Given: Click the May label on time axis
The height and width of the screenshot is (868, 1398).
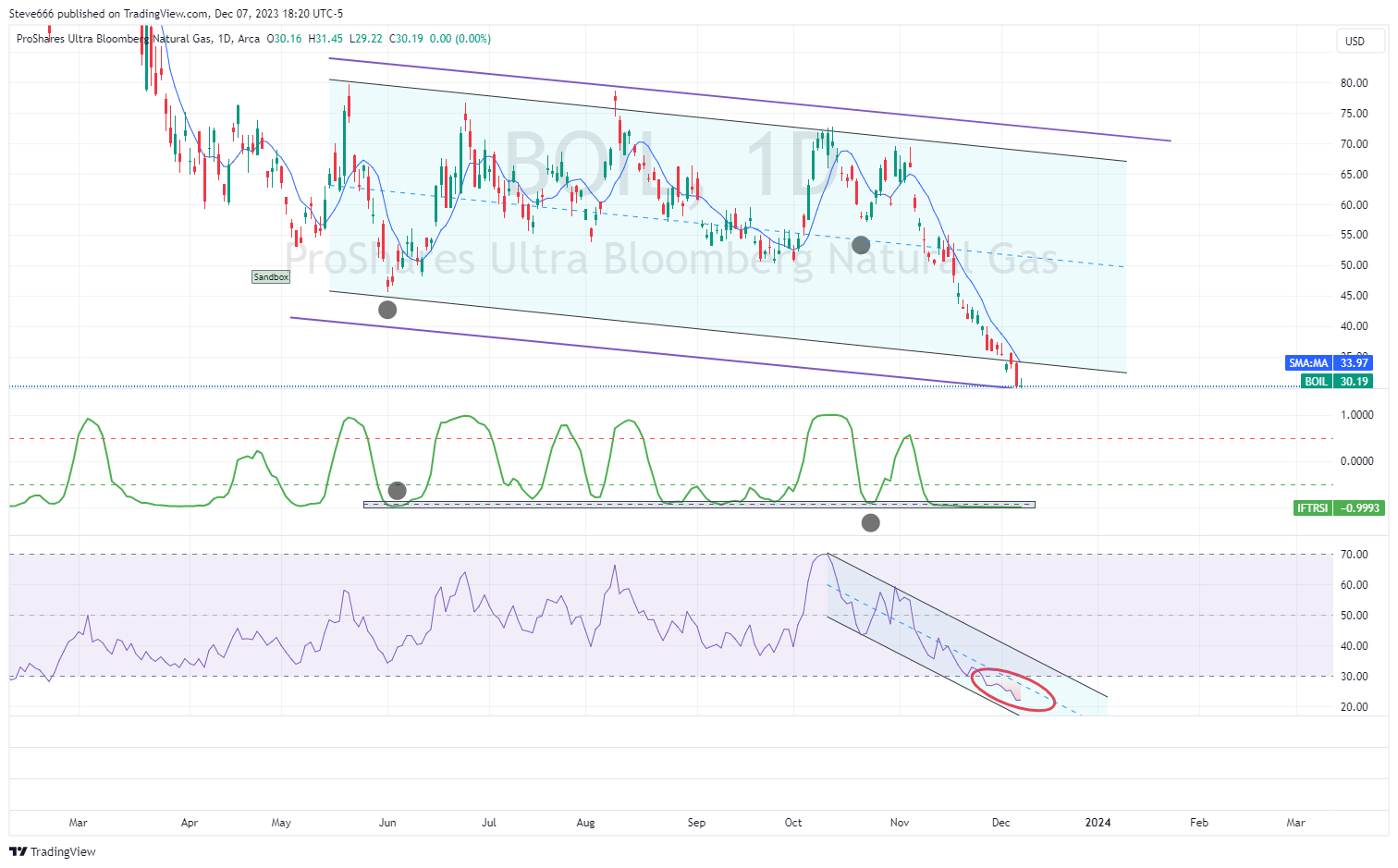Looking at the screenshot, I should pos(281,823).
